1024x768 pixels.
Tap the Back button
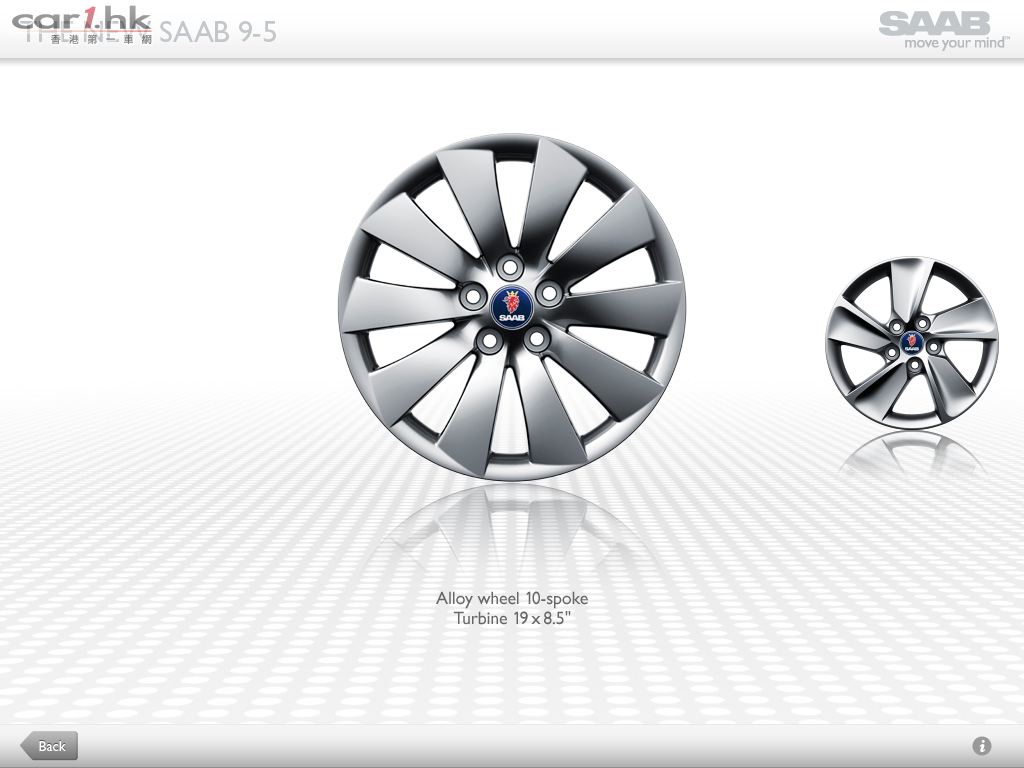pos(50,746)
